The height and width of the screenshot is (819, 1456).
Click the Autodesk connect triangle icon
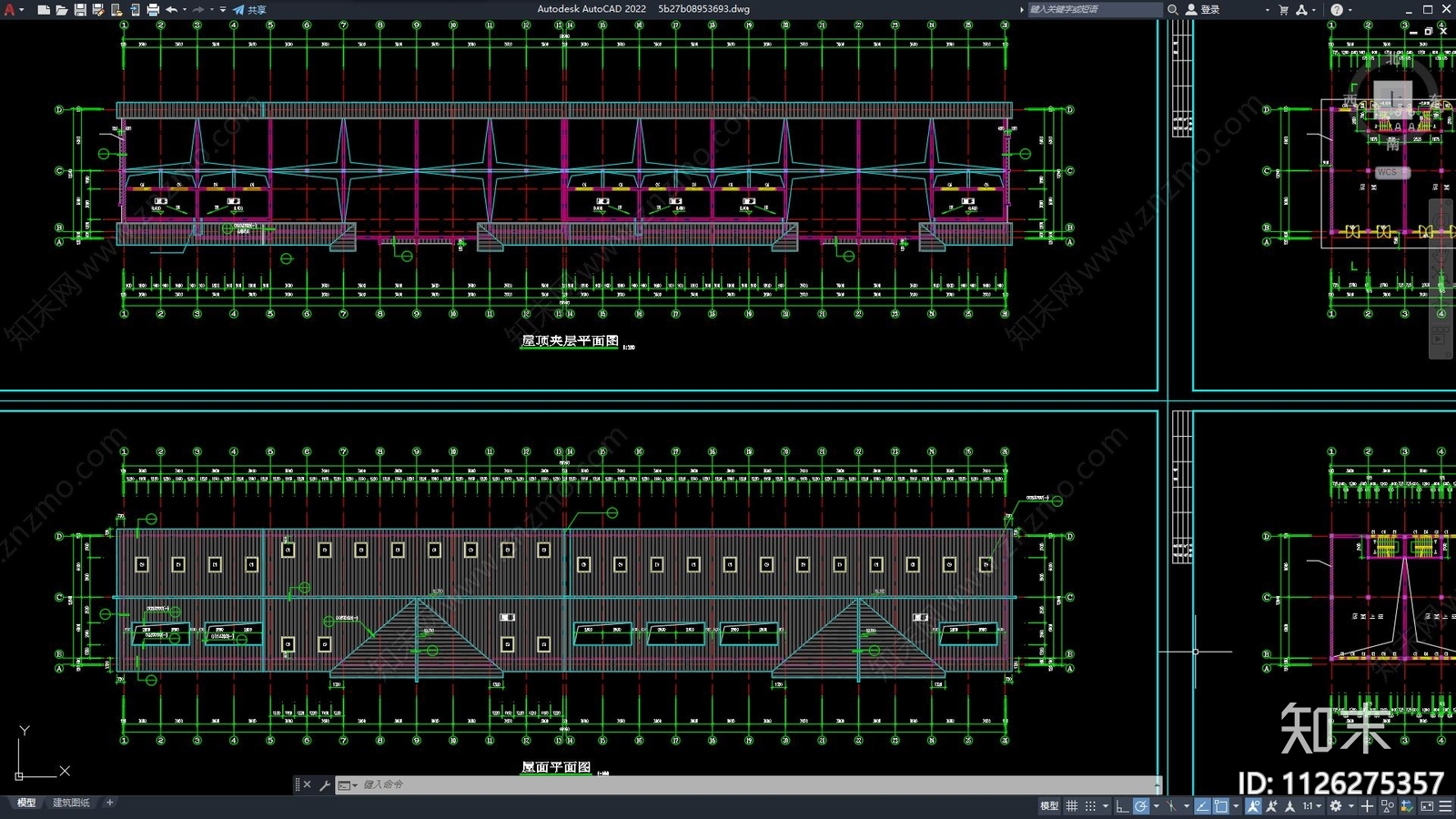[1301, 9]
